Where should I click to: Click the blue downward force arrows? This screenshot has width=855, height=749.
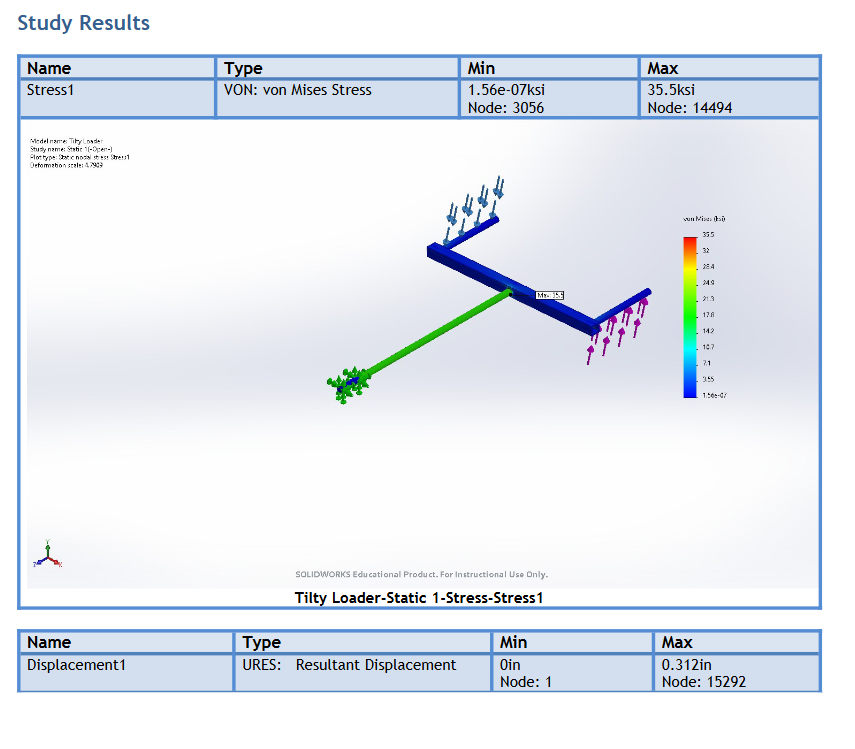[x=474, y=210]
